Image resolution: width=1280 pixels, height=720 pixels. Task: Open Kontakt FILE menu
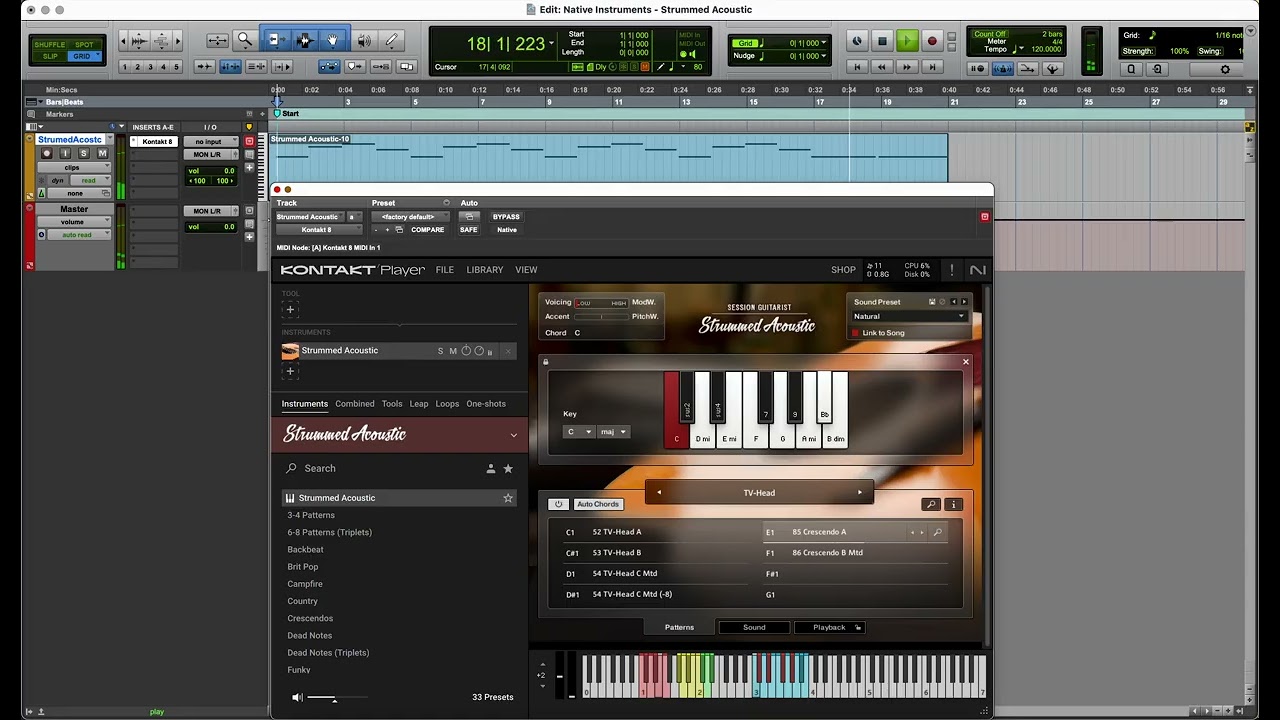pos(445,270)
